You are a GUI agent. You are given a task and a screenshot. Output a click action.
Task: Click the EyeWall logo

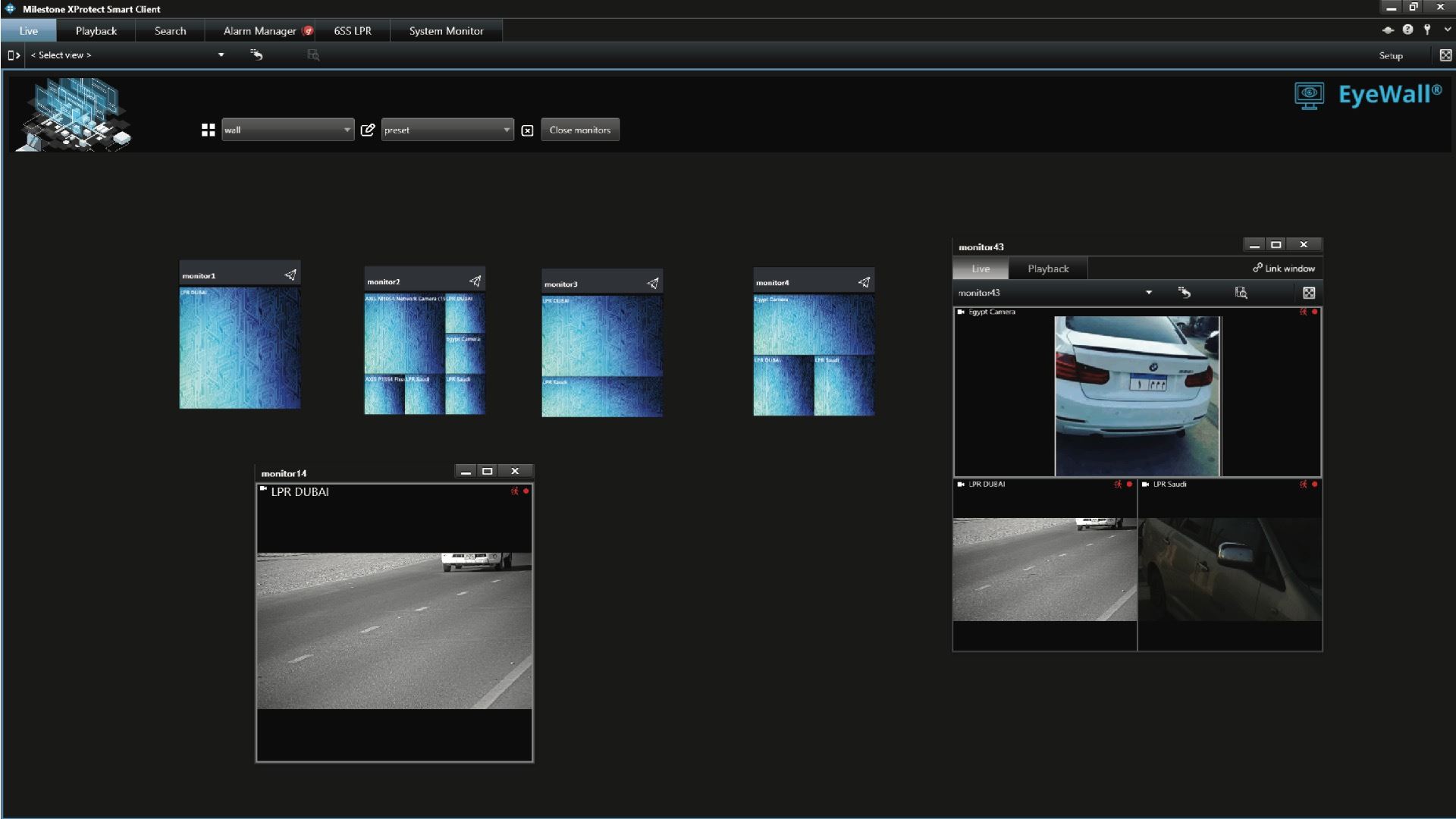click(1368, 96)
